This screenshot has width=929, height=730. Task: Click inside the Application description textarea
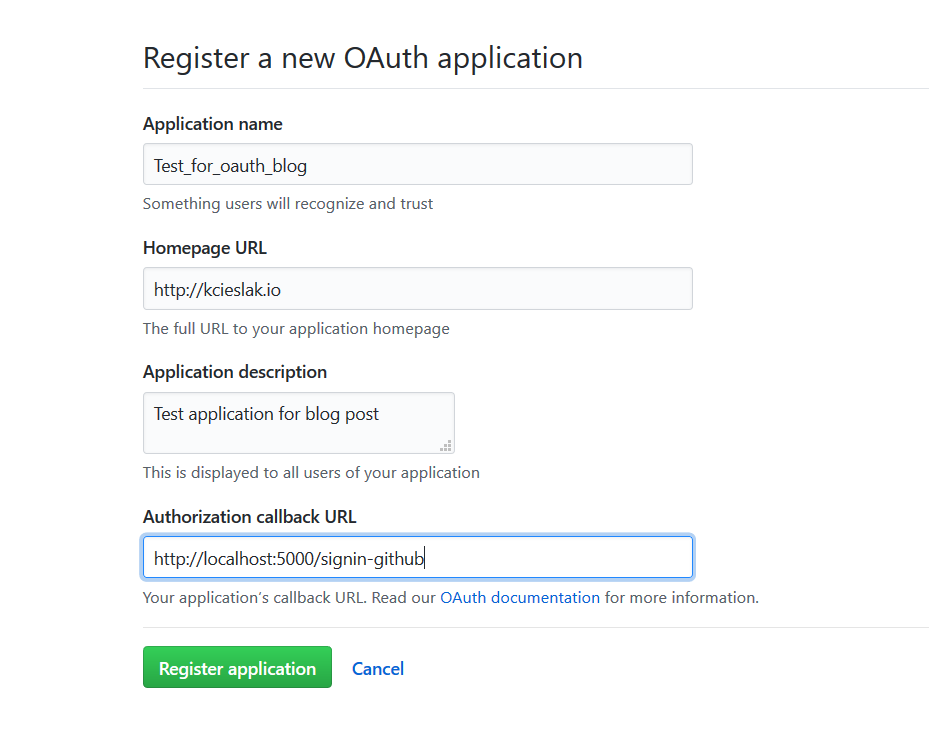coord(298,422)
